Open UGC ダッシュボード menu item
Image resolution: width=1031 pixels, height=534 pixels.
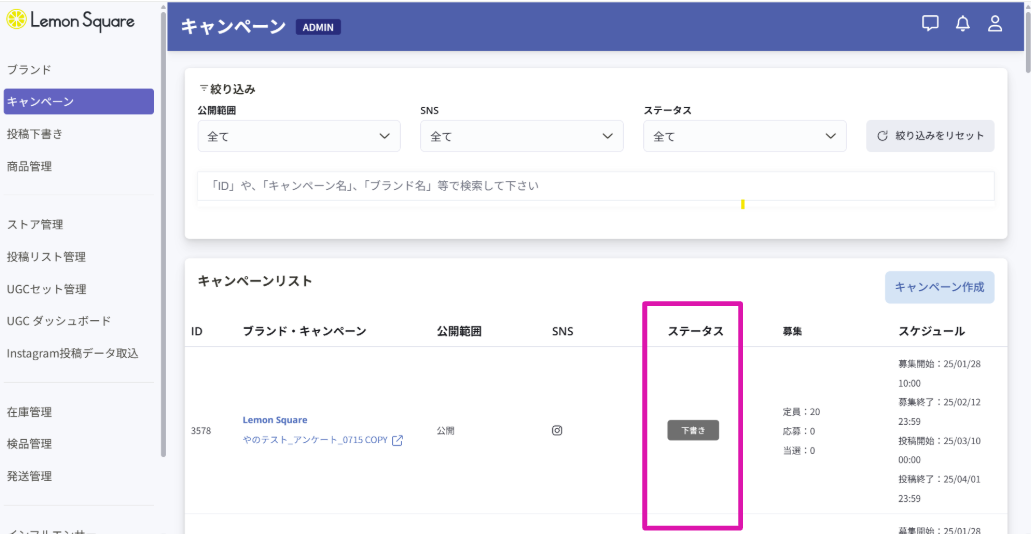coord(59,321)
